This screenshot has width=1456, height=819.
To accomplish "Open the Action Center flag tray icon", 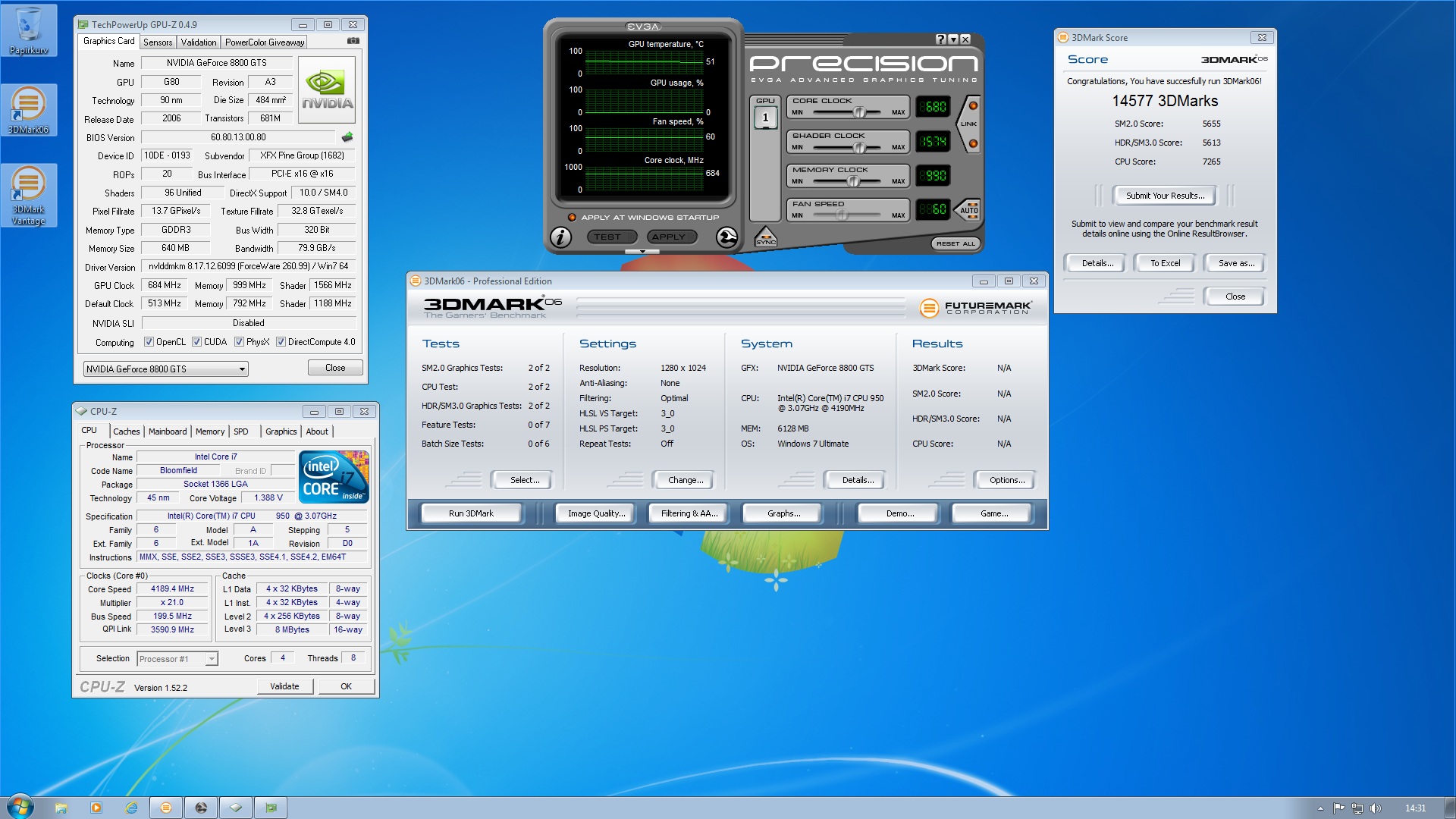I will click(1338, 808).
